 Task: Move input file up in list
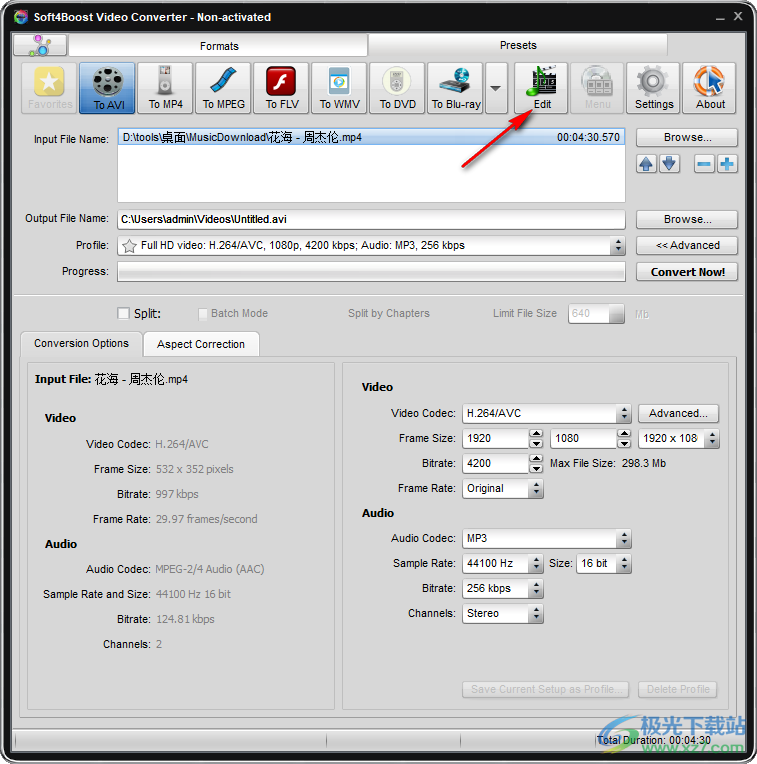click(x=646, y=164)
